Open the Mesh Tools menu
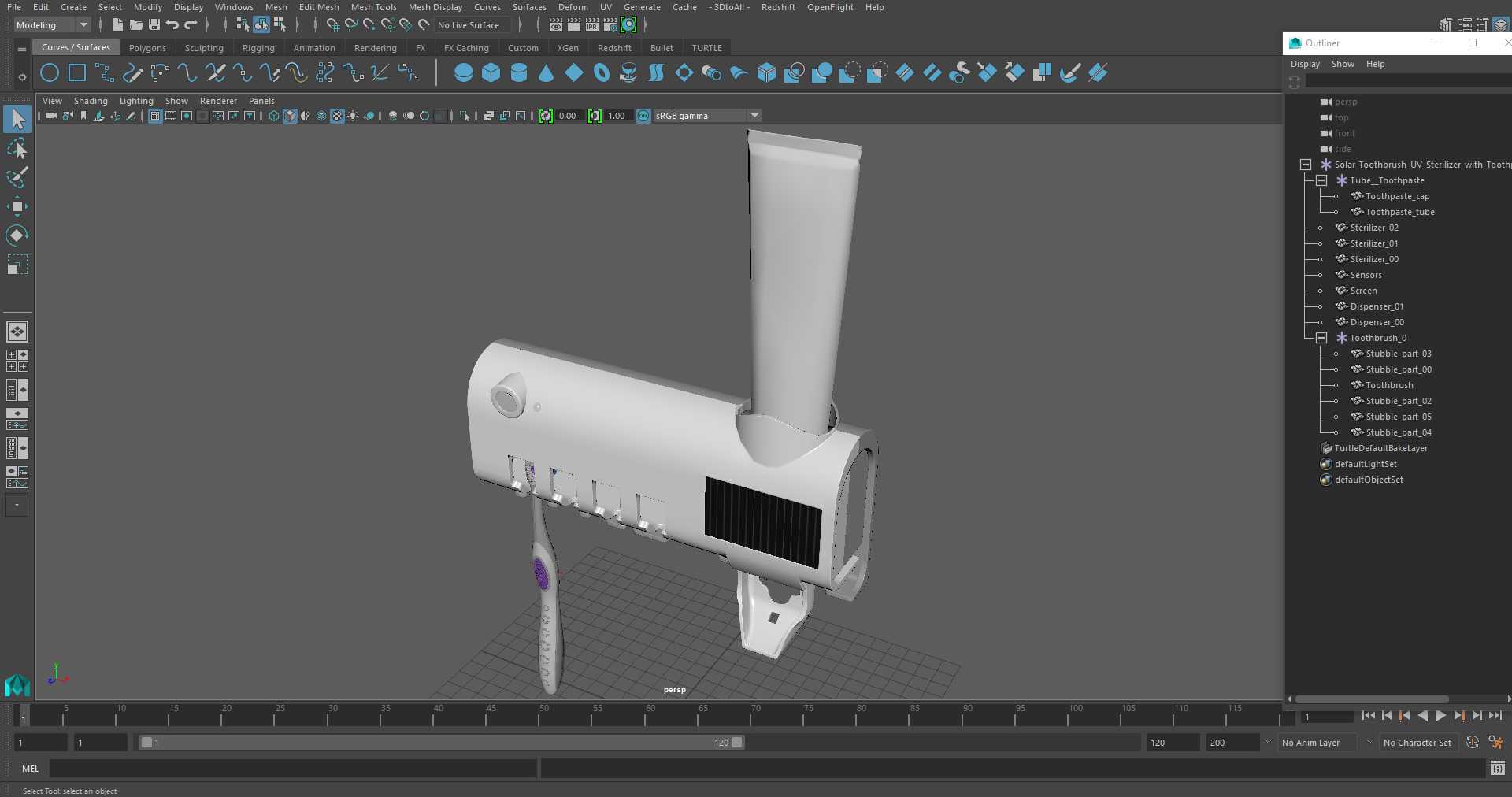The width and height of the screenshot is (1512, 797). 373,7
